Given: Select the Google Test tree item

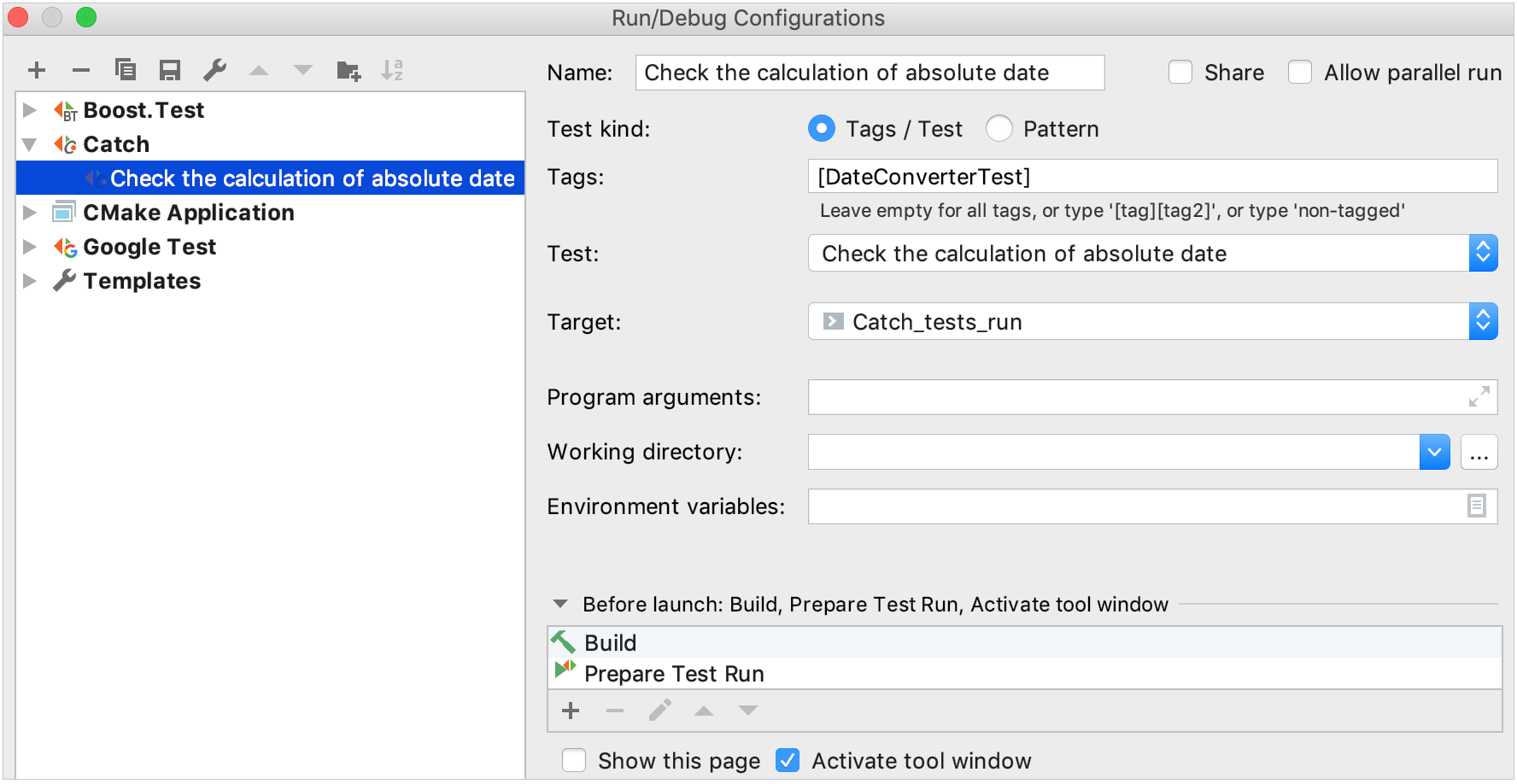Looking at the screenshot, I should pyautogui.click(x=149, y=247).
